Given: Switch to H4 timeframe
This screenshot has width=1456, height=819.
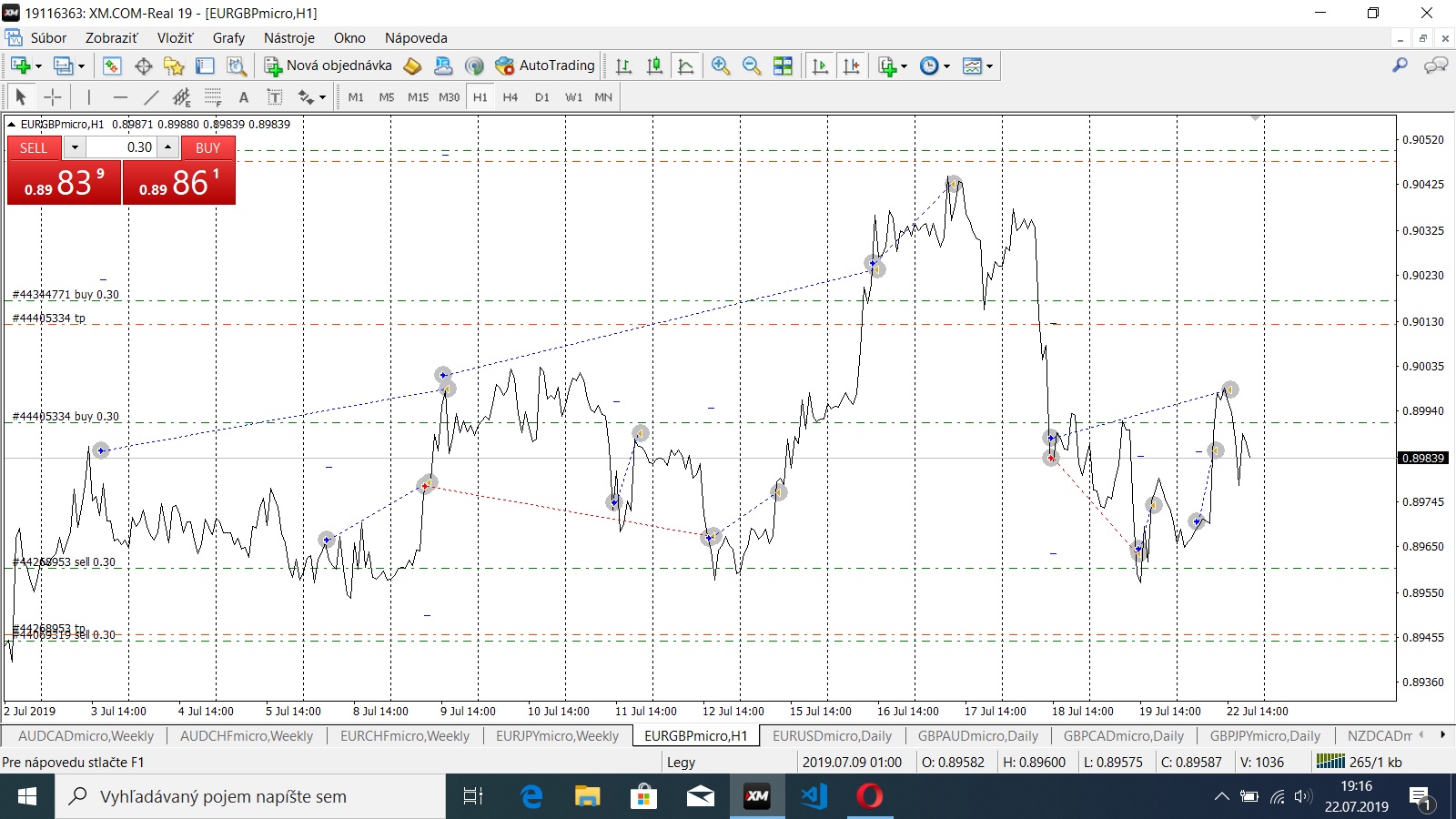Looking at the screenshot, I should pos(511,97).
